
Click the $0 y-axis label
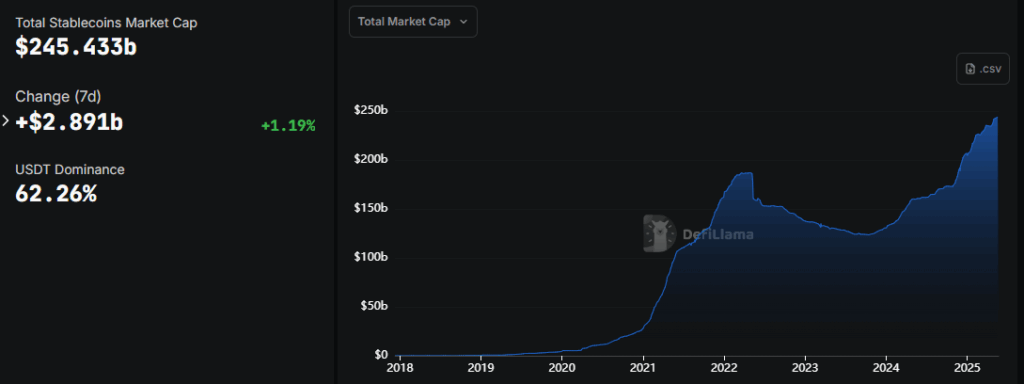(x=381, y=355)
